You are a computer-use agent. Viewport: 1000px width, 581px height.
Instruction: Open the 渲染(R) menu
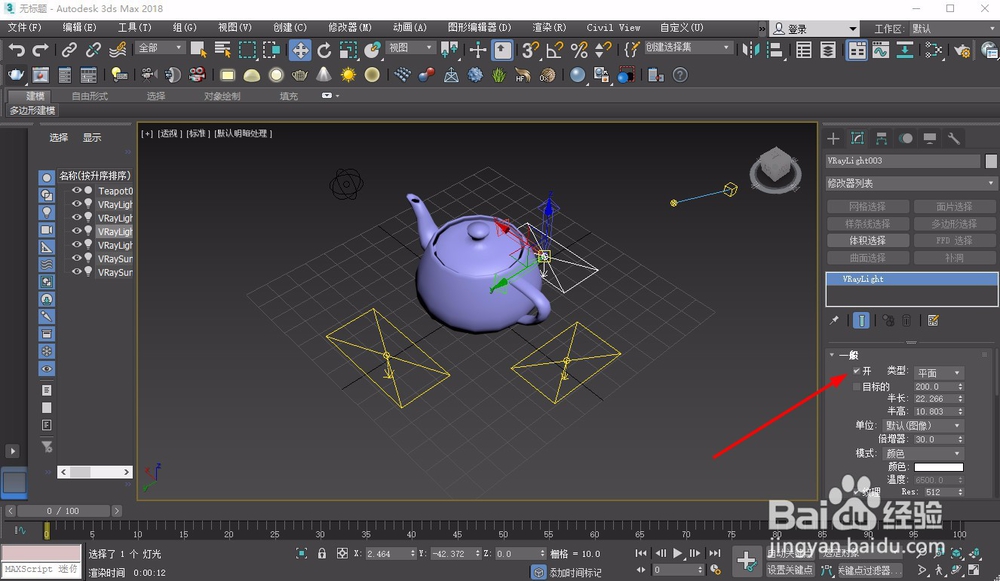tap(549, 27)
